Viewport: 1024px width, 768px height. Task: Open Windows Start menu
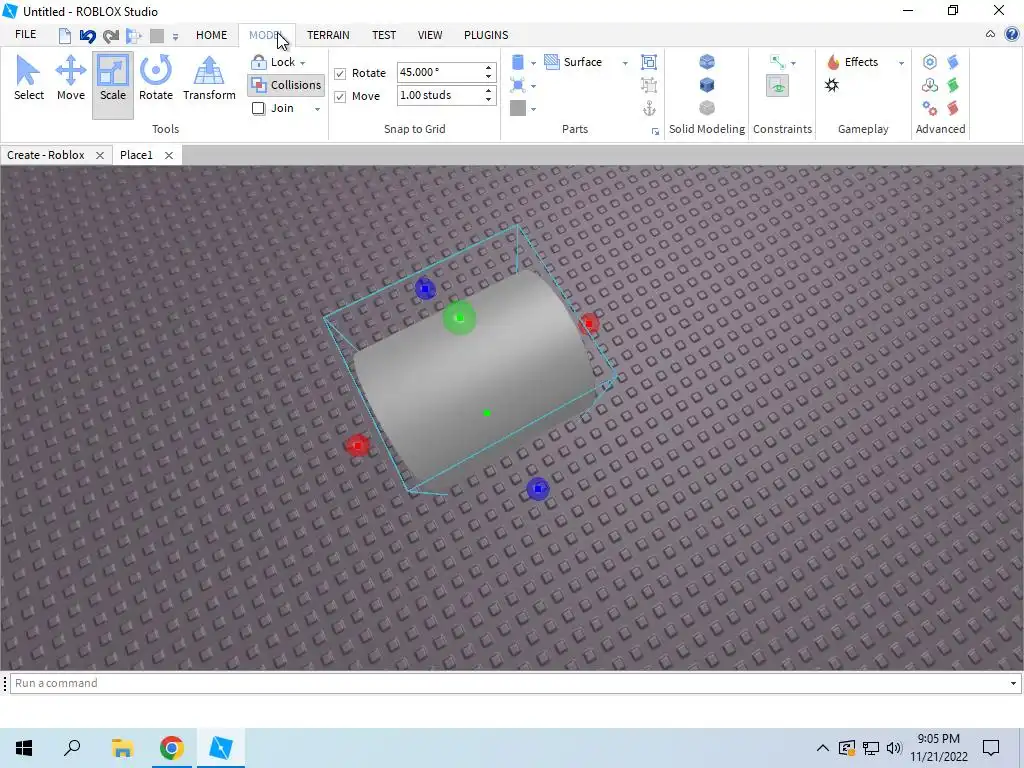pyautogui.click(x=24, y=748)
